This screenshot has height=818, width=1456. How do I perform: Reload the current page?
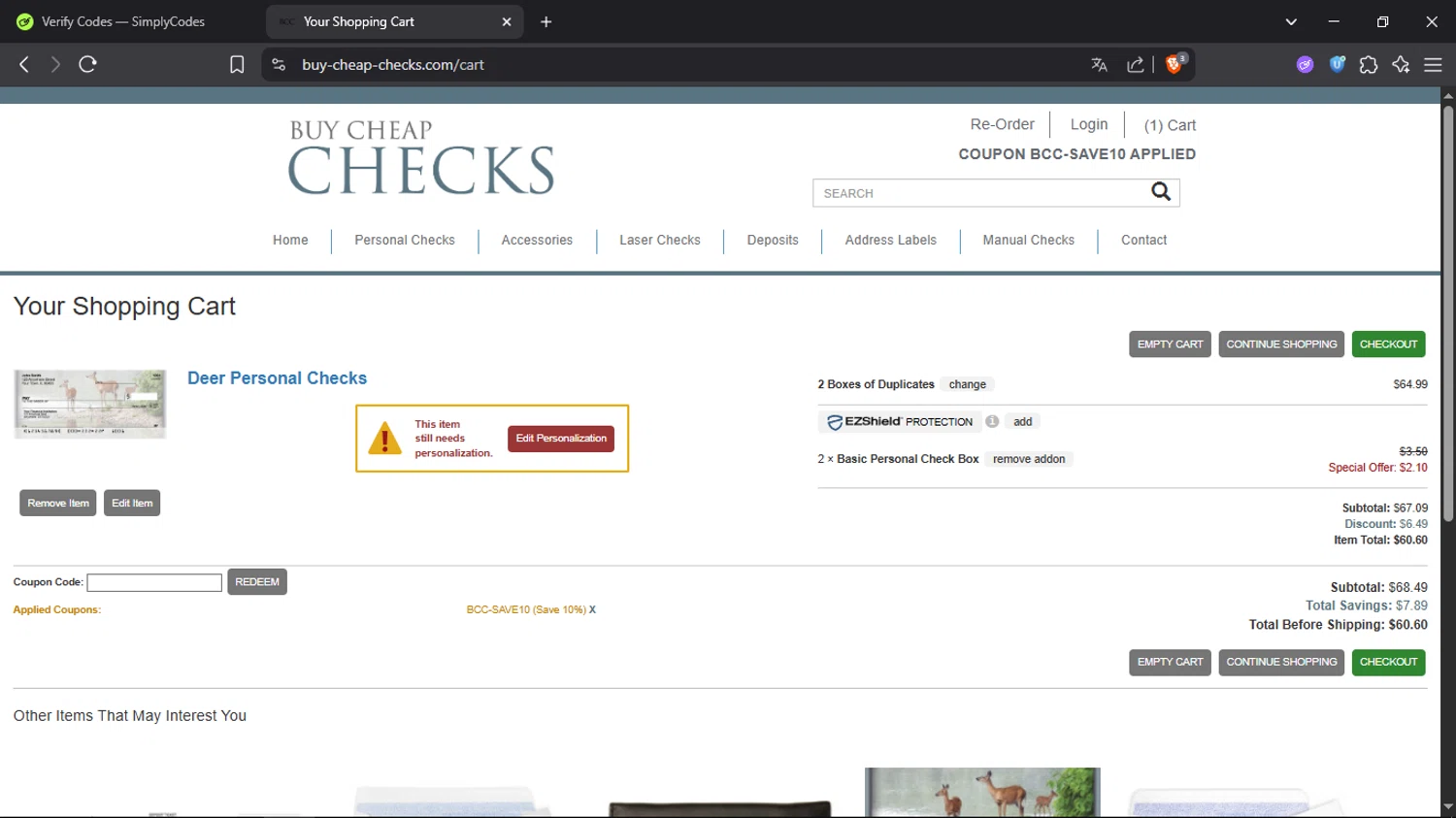click(x=87, y=64)
